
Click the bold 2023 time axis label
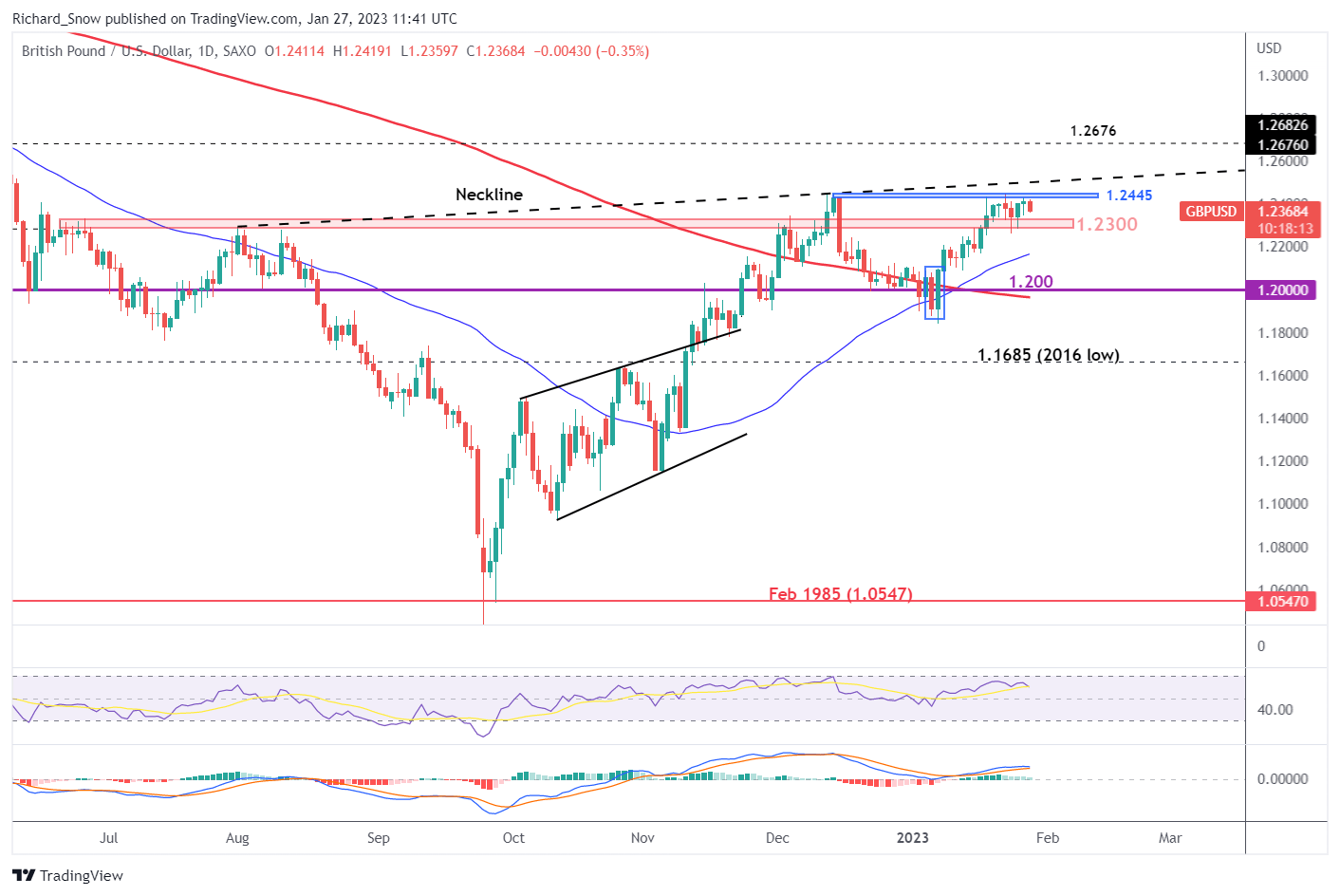tap(913, 838)
